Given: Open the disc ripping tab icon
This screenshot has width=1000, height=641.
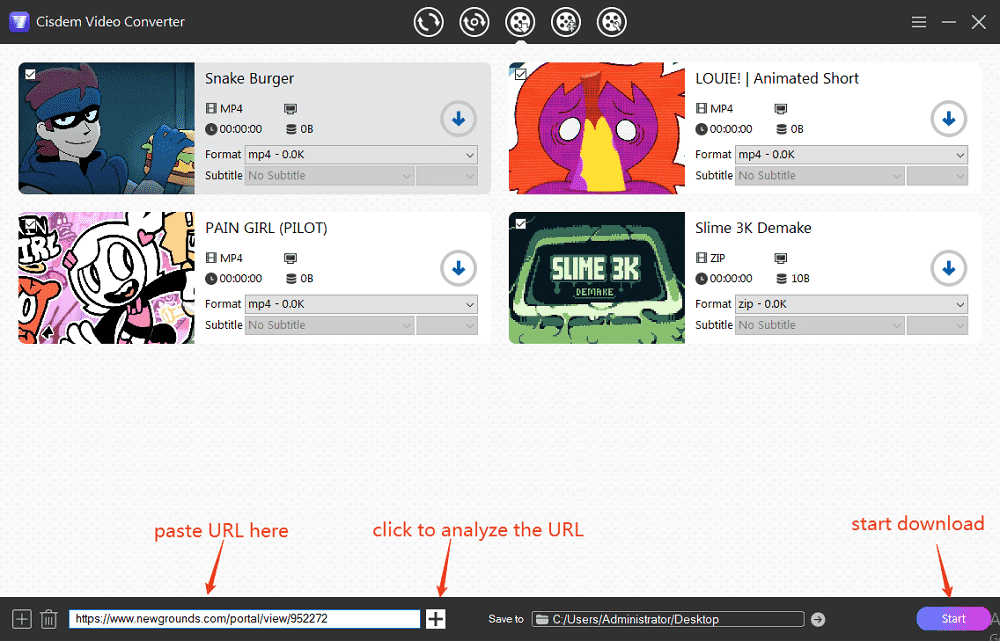Looking at the screenshot, I should click(x=474, y=22).
